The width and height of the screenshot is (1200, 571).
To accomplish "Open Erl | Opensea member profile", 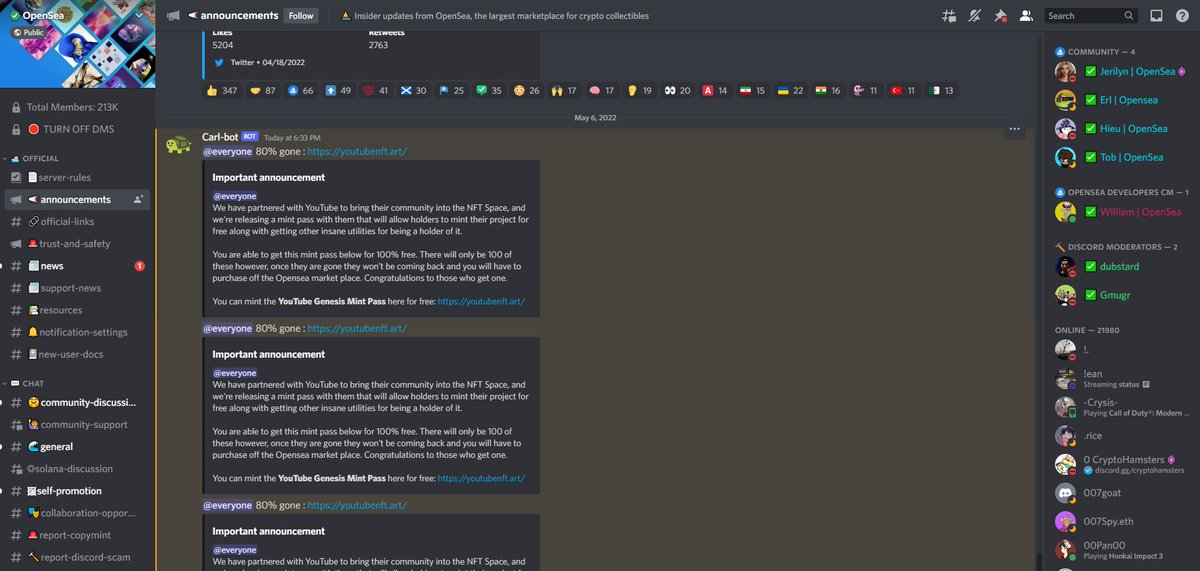I will point(1118,100).
